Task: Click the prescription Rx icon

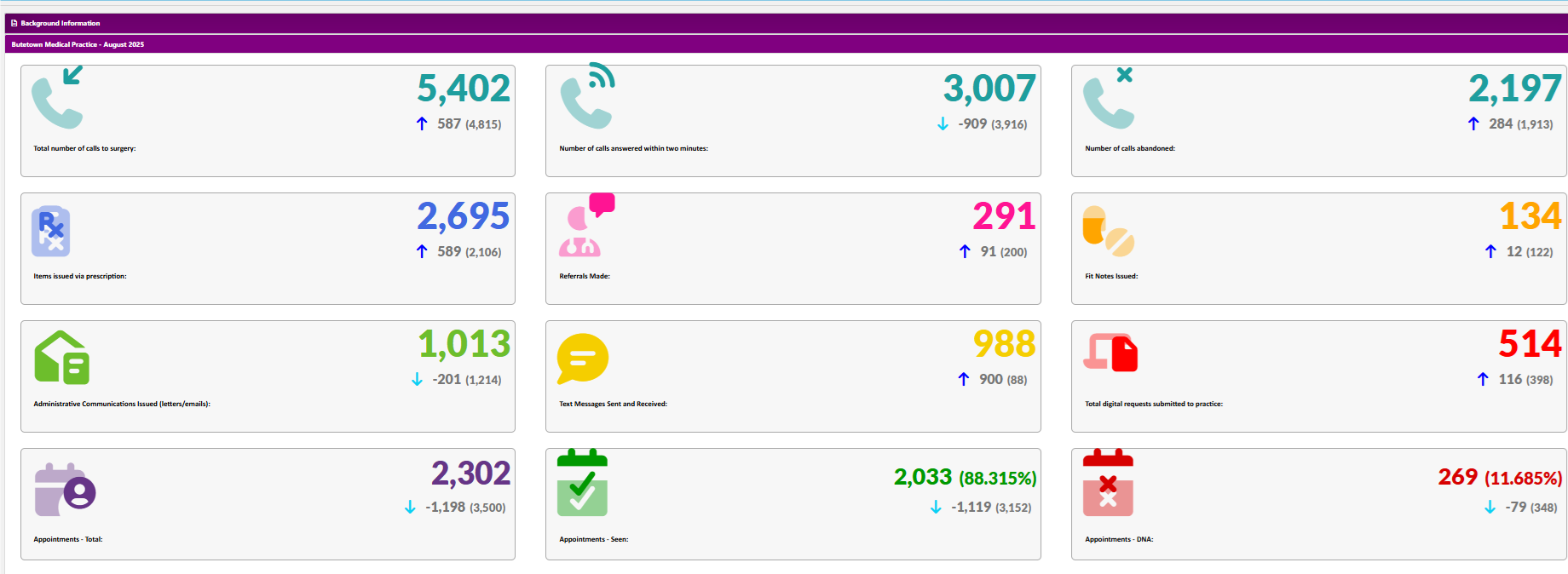Action: (x=51, y=231)
